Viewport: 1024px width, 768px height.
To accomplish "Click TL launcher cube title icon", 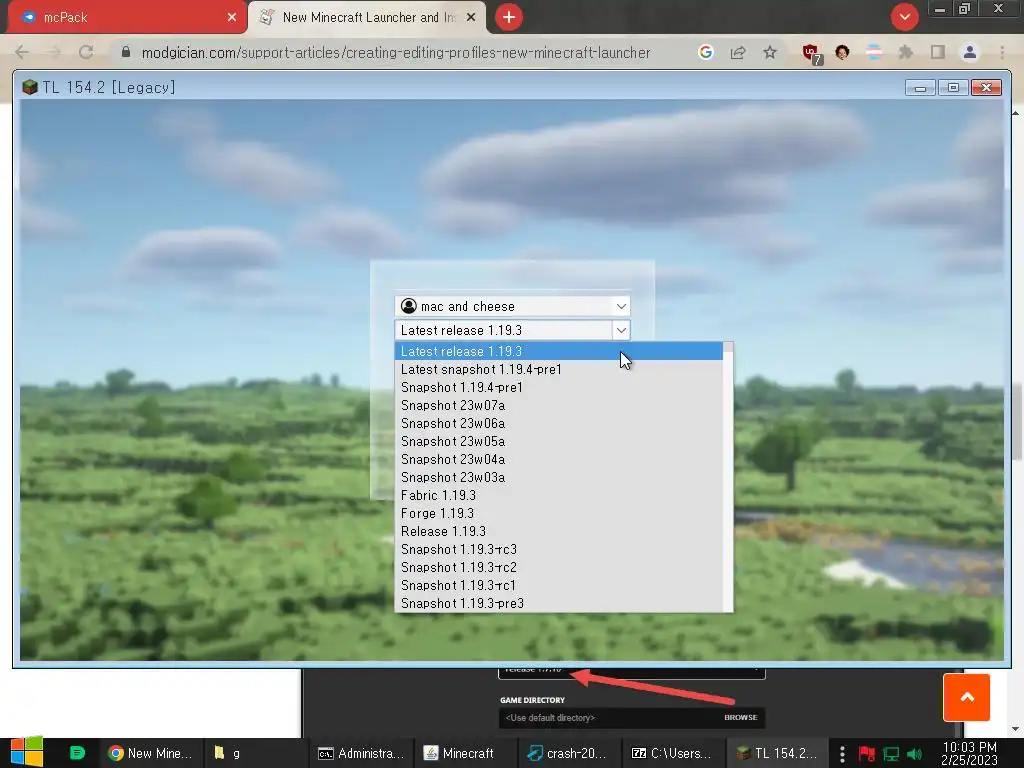I will pyautogui.click(x=29, y=88).
